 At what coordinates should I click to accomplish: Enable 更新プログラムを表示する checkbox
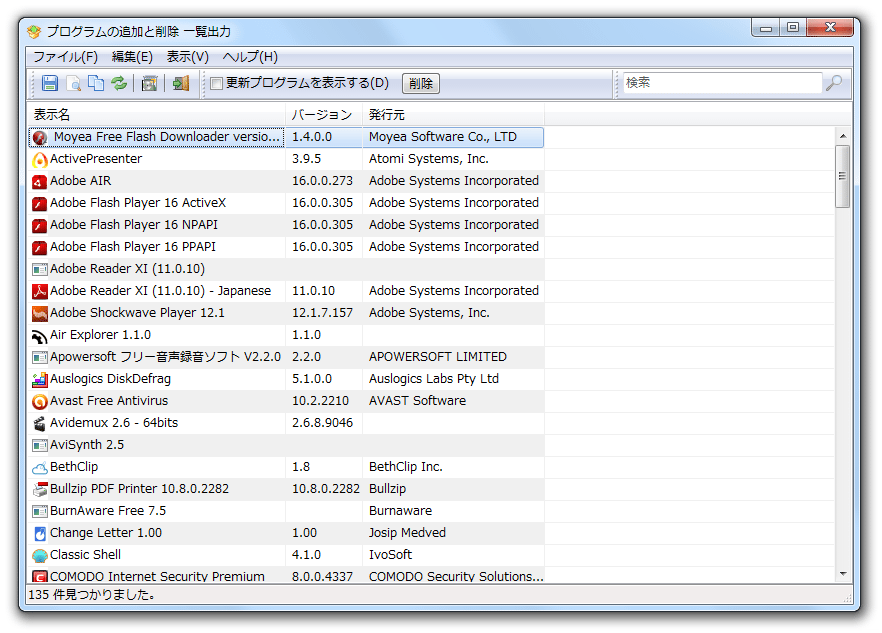pyautogui.click(x=216, y=84)
